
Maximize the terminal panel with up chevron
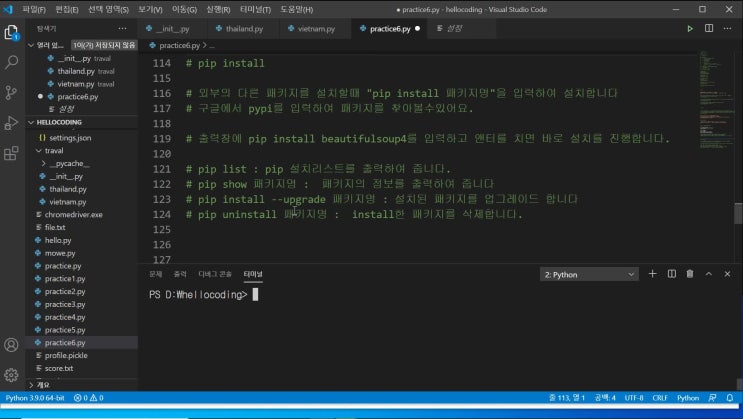(x=709, y=274)
